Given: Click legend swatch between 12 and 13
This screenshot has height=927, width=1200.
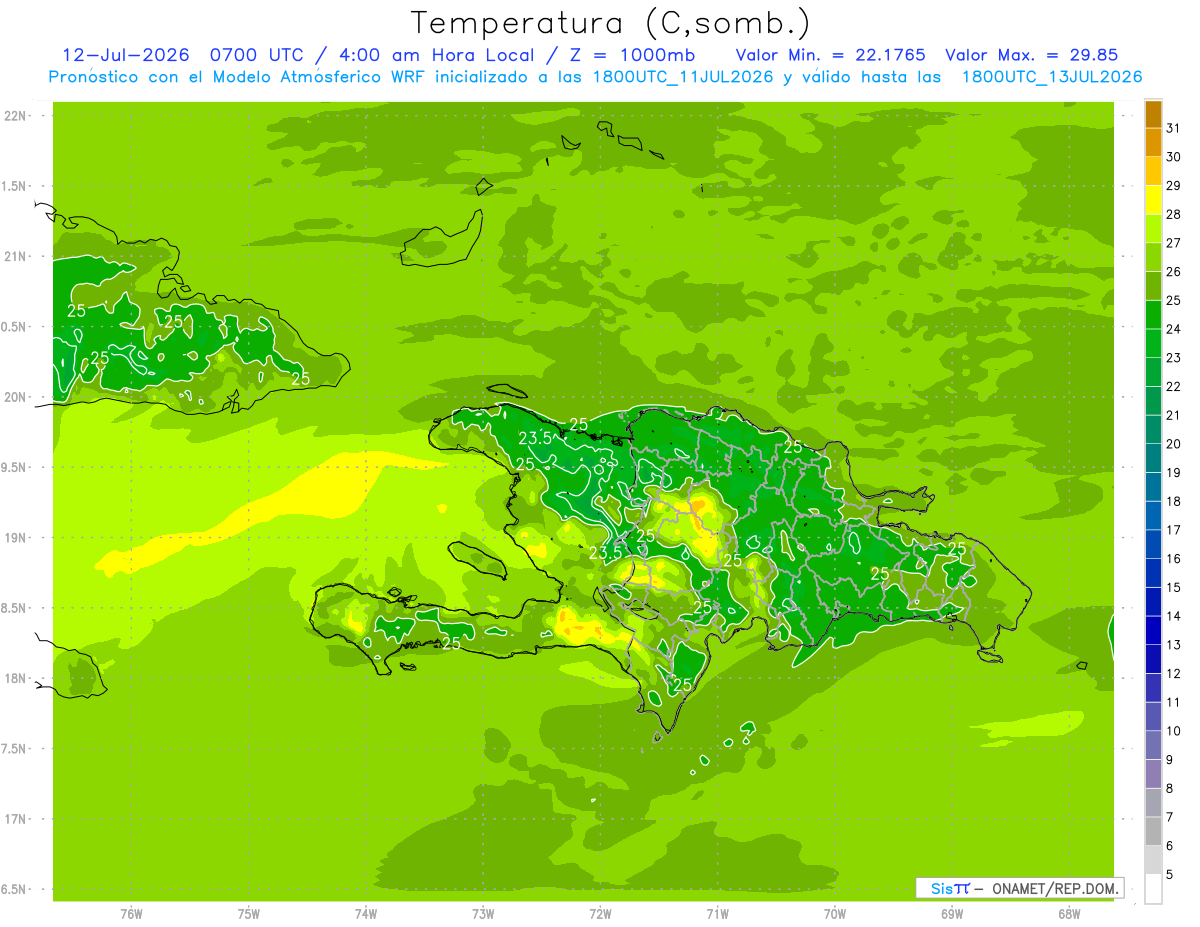Looking at the screenshot, I should [x=1153, y=659].
